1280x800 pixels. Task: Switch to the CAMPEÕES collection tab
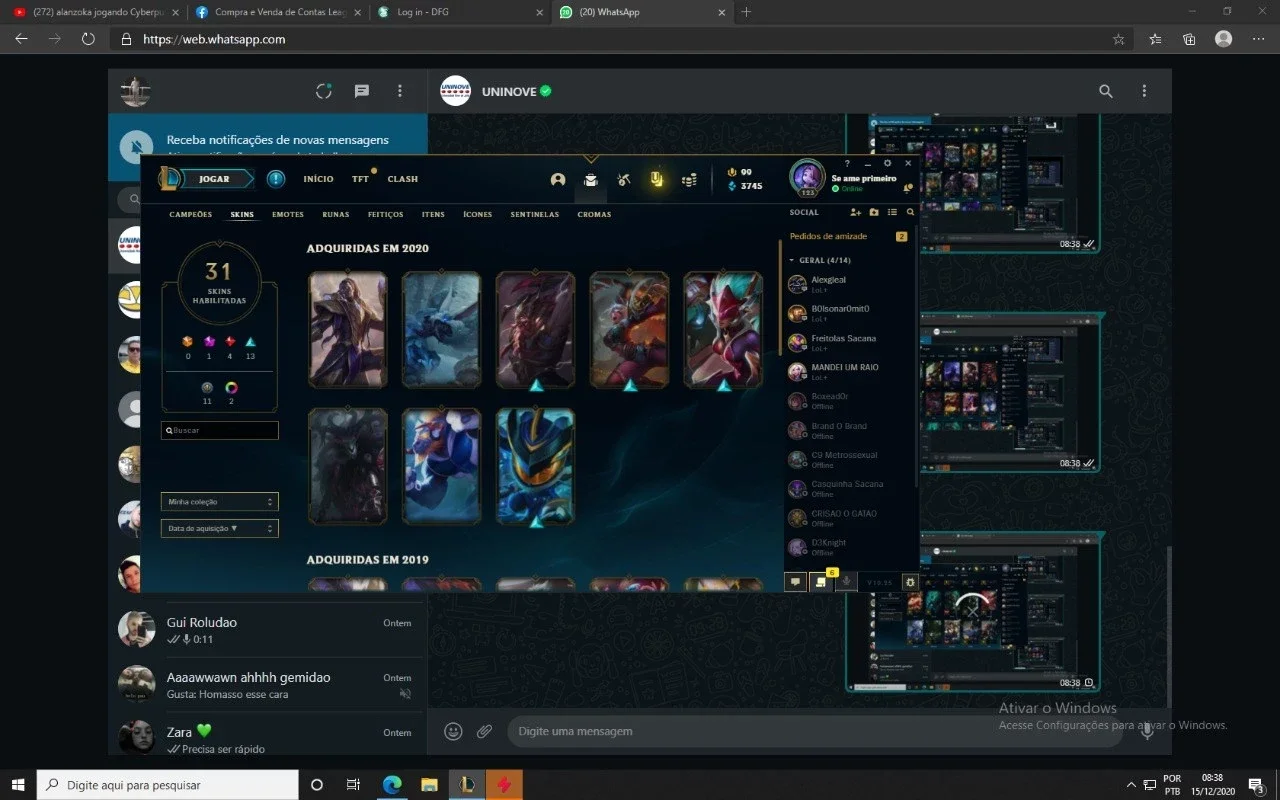click(191, 215)
